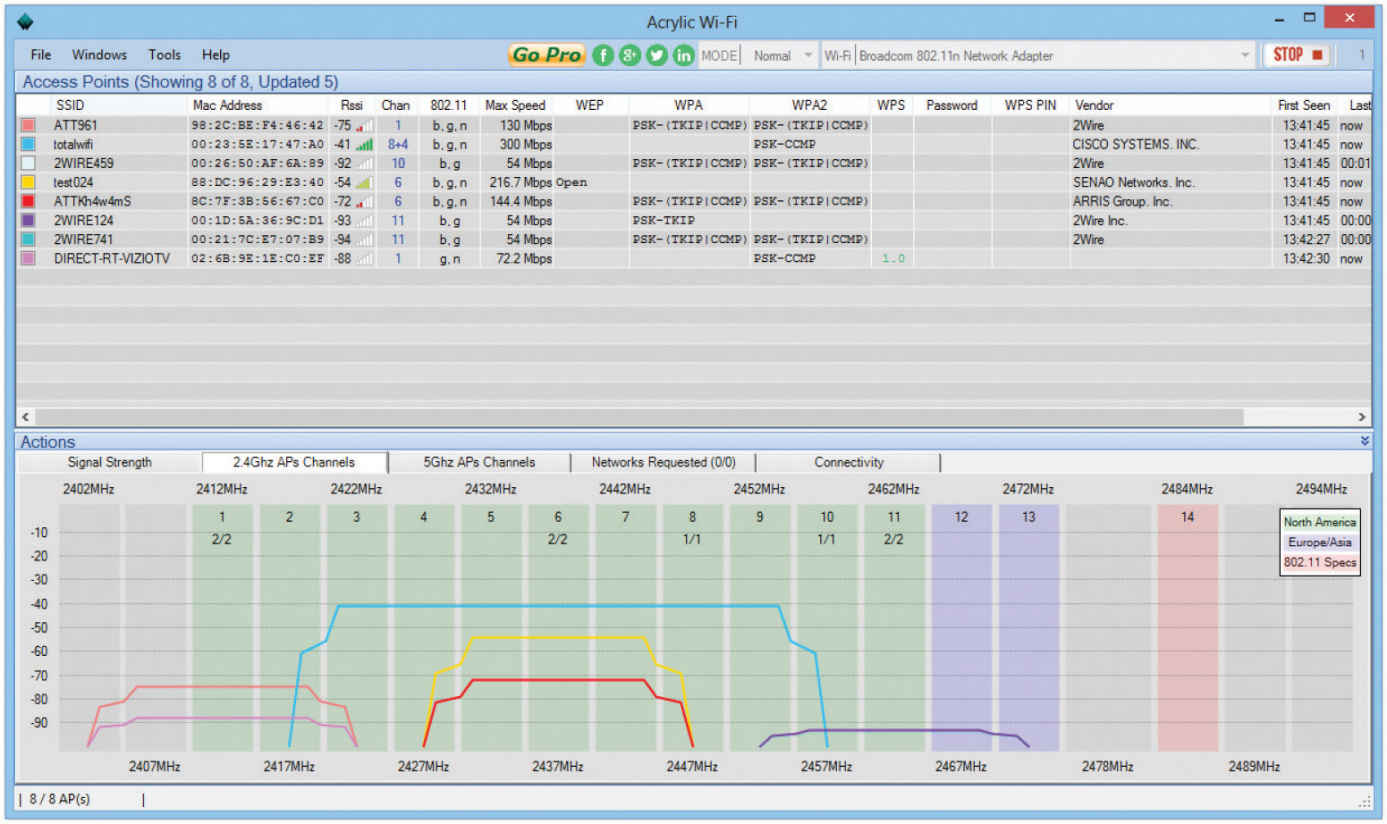The image size is (1387, 824).
Task: Click the 8 / 8 AP(s) status bar text
Action: coord(62,799)
